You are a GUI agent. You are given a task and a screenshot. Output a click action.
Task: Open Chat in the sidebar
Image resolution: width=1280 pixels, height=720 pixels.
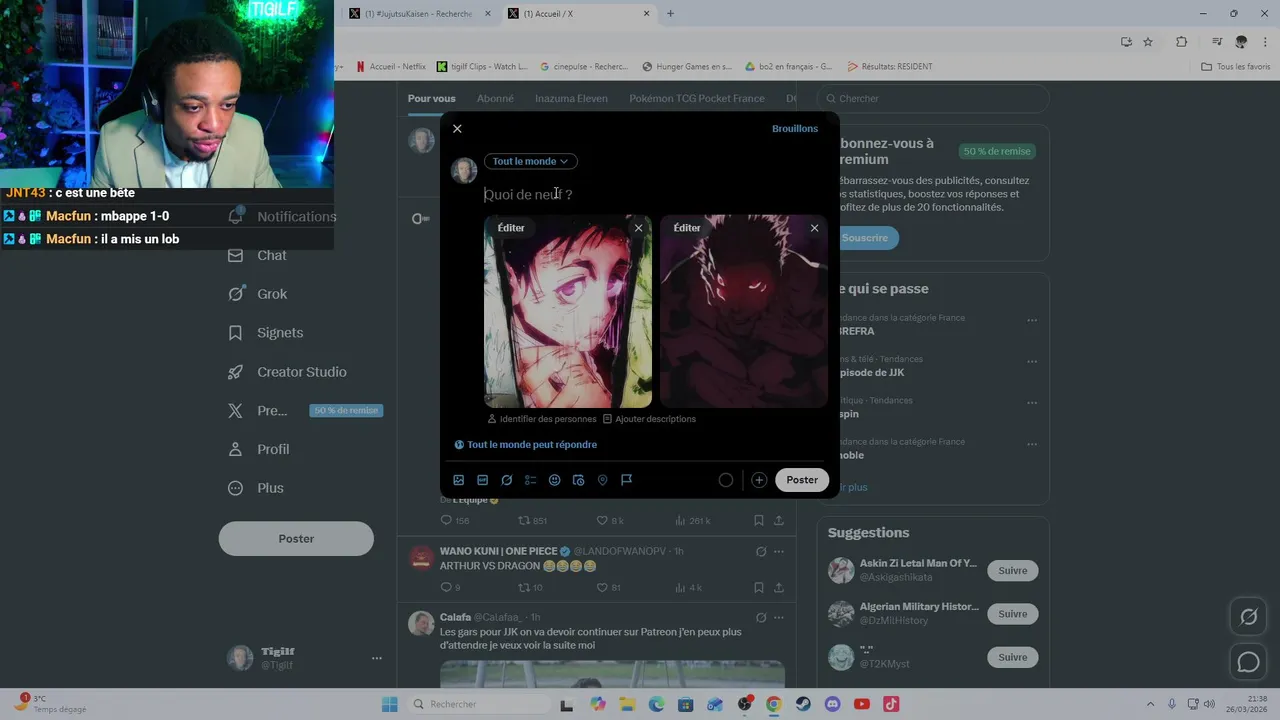(257, 255)
